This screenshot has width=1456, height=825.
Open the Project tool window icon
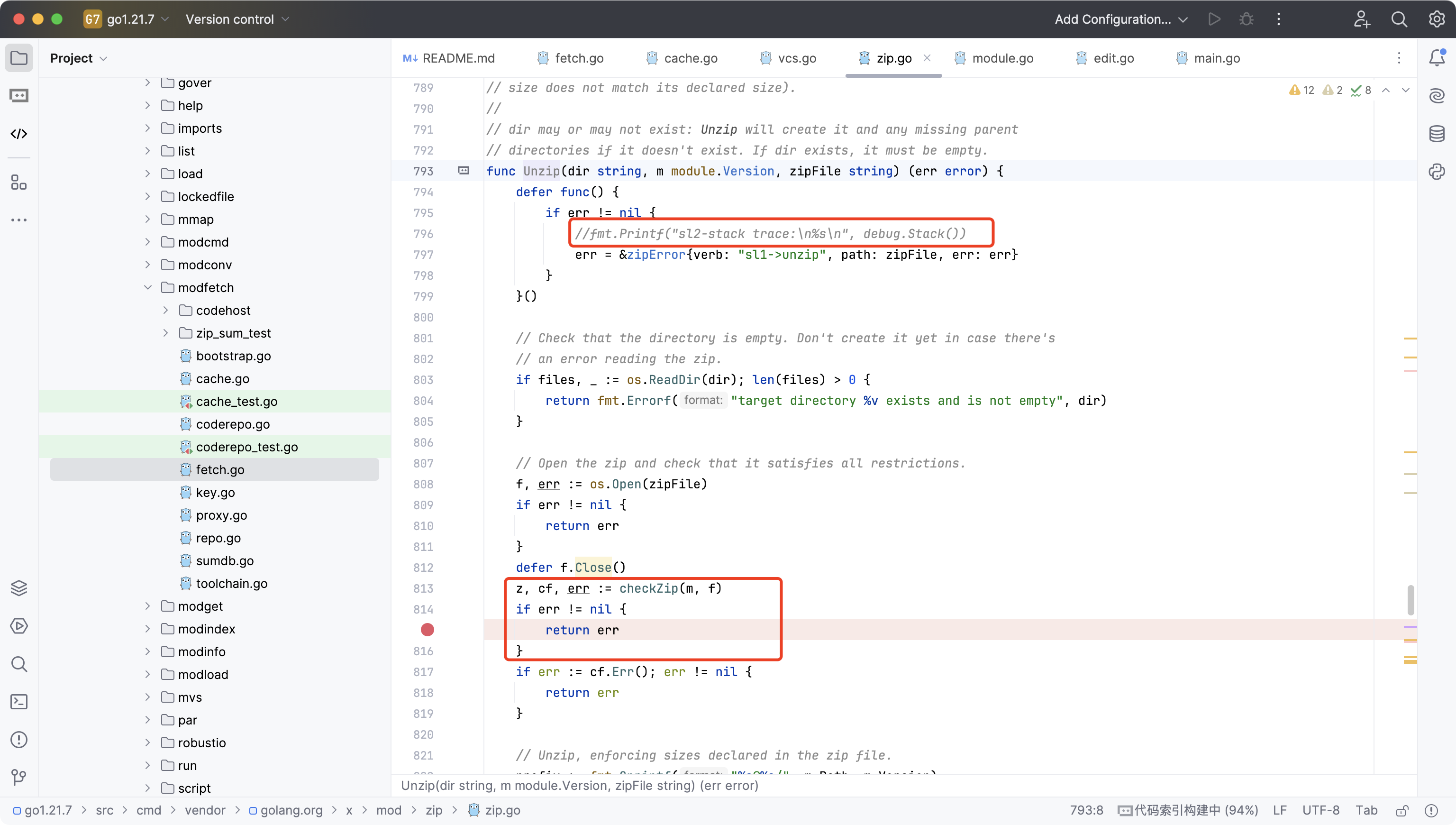click(x=18, y=58)
